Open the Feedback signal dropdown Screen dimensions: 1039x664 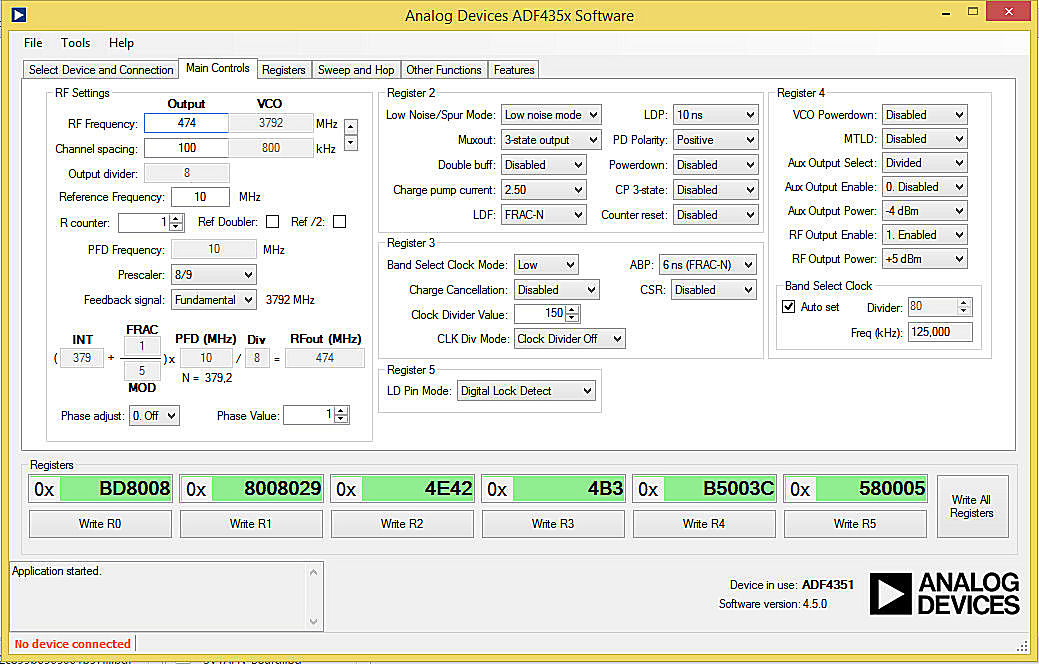pos(213,300)
